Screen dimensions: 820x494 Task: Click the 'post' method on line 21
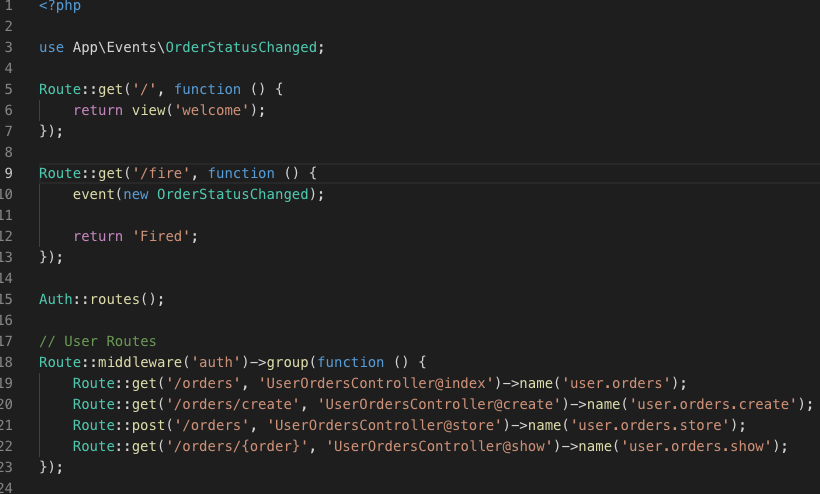(149, 425)
